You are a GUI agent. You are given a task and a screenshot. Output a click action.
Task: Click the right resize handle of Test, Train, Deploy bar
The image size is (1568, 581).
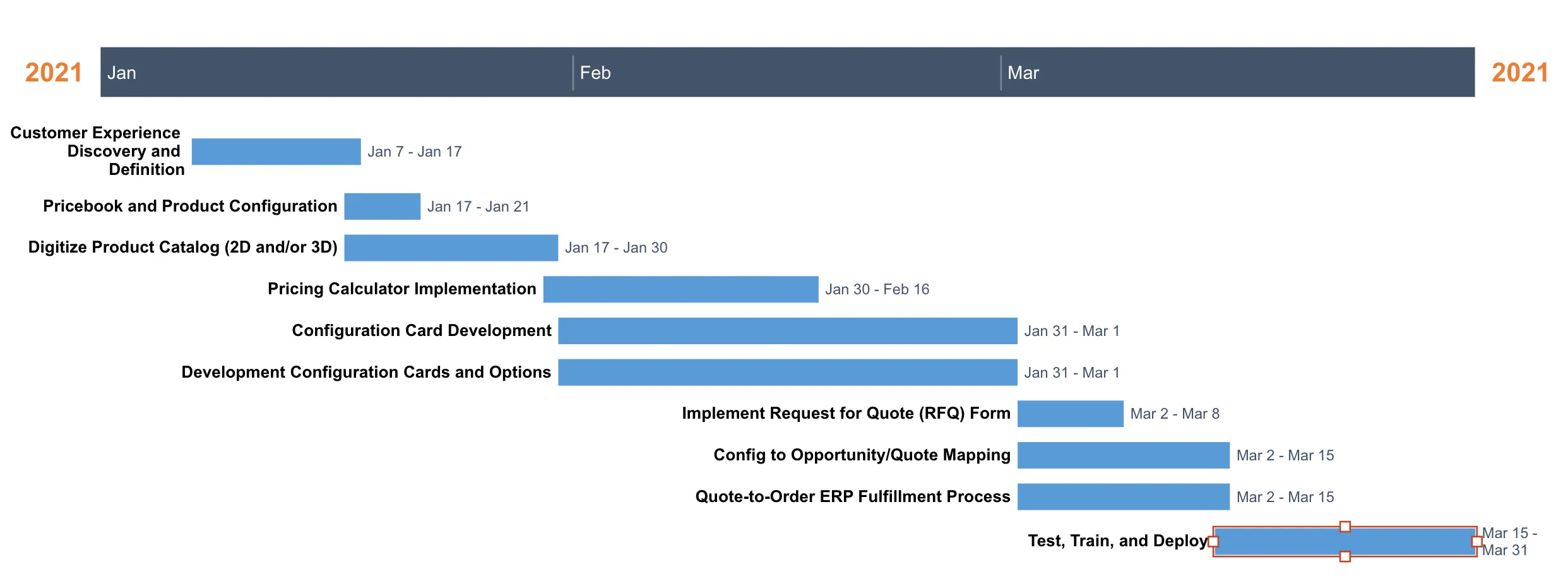(x=1477, y=541)
